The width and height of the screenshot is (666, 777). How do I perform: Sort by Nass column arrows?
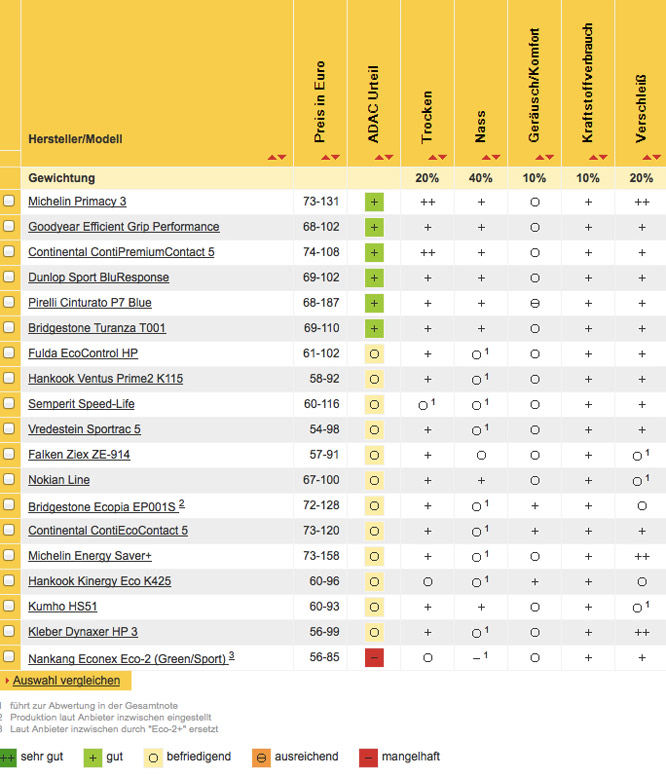[491, 157]
